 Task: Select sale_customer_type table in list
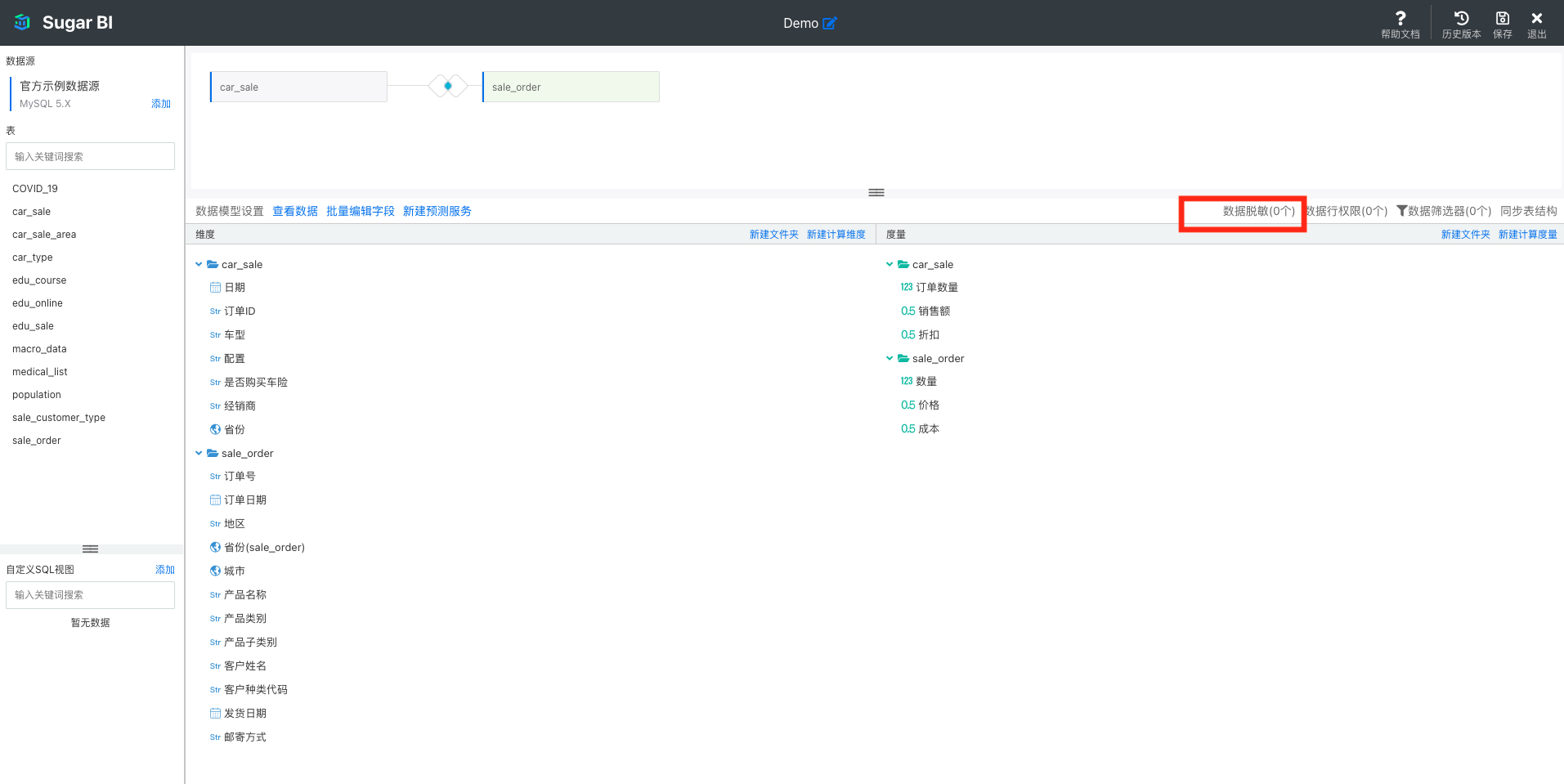point(59,418)
